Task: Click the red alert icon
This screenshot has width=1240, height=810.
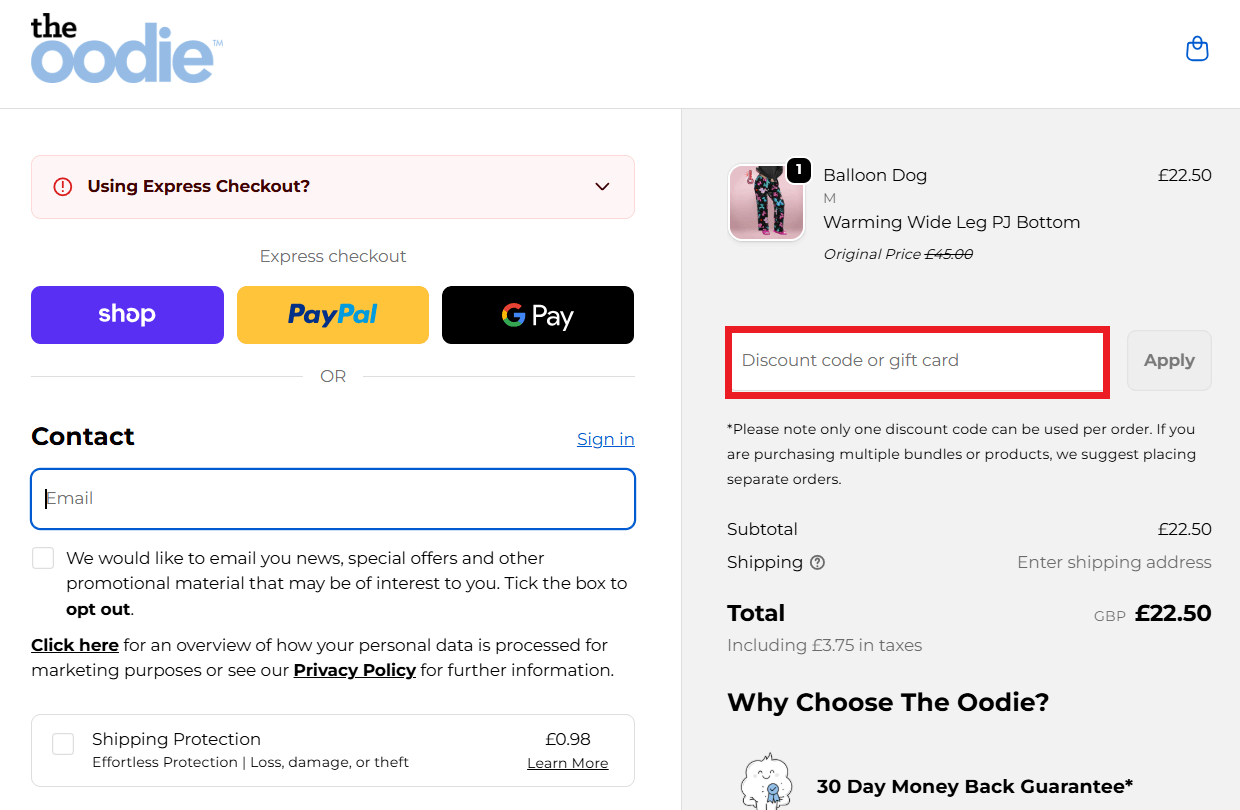Action: click(x=61, y=186)
